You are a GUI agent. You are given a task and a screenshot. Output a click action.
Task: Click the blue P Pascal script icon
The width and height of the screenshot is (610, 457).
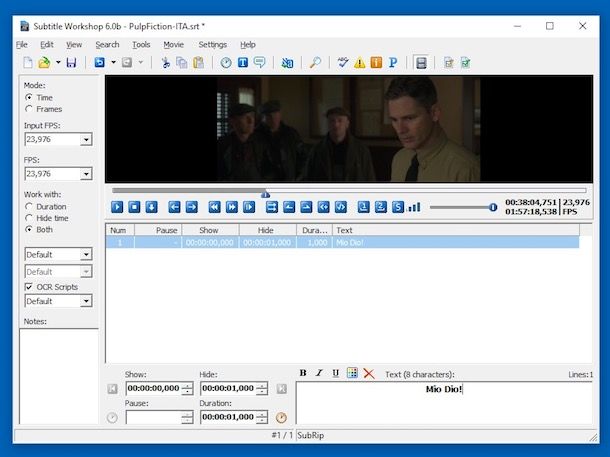click(393, 63)
